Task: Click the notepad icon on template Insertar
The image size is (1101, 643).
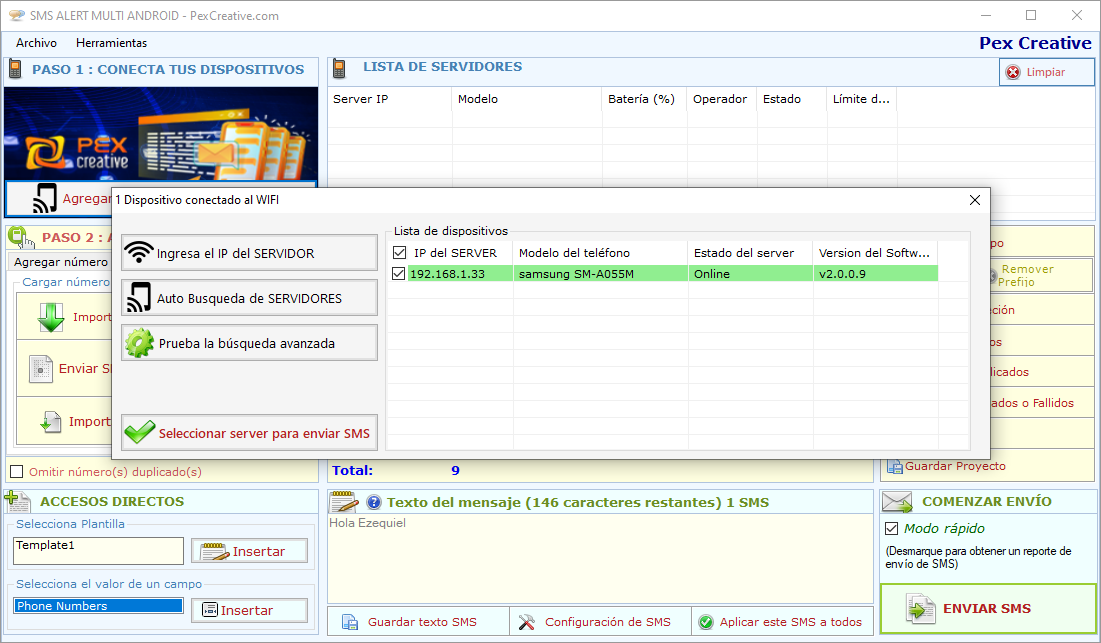Action: pos(215,551)
